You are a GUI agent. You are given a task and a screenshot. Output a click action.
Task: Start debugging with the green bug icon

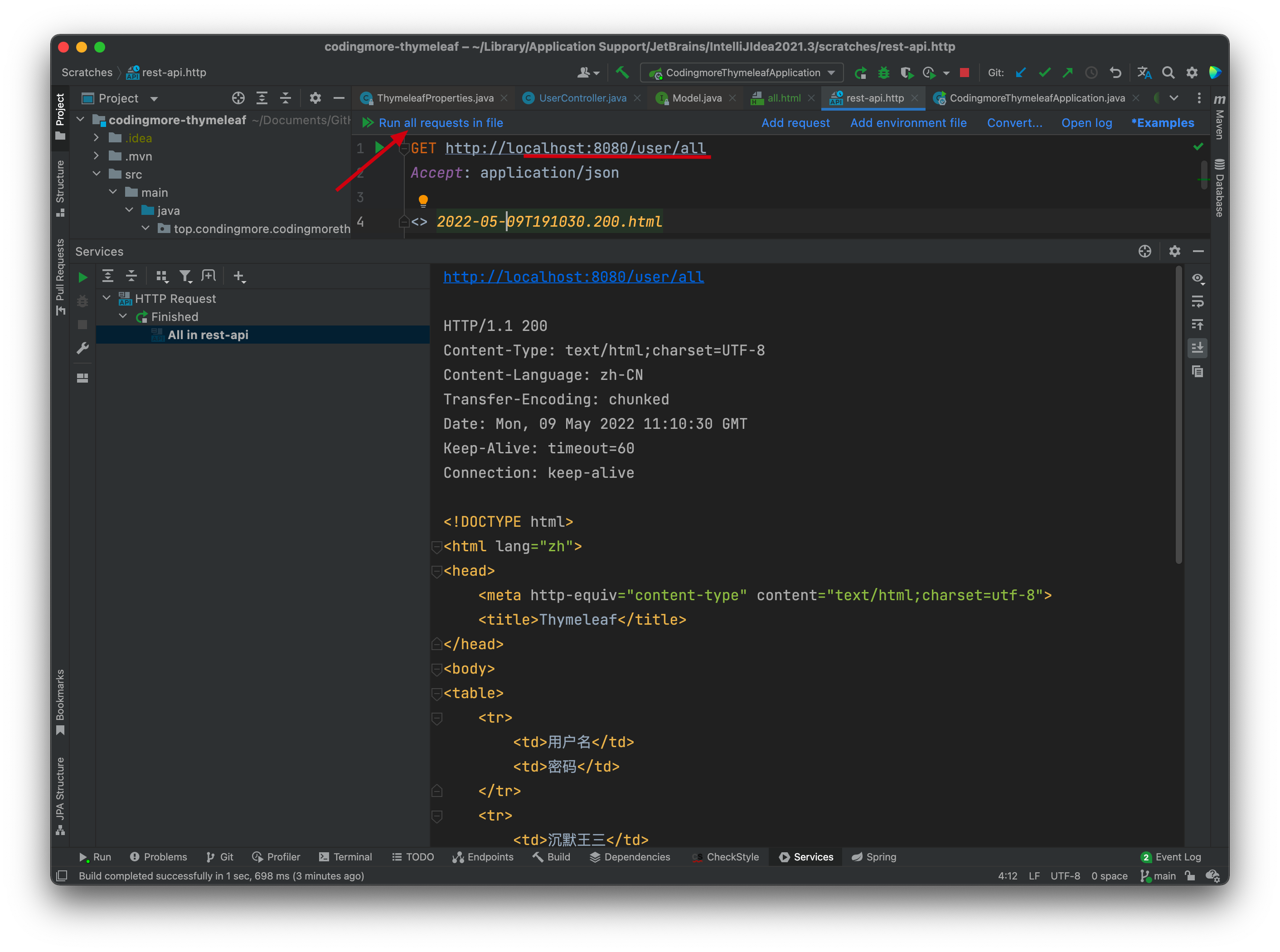coord(884,73)
